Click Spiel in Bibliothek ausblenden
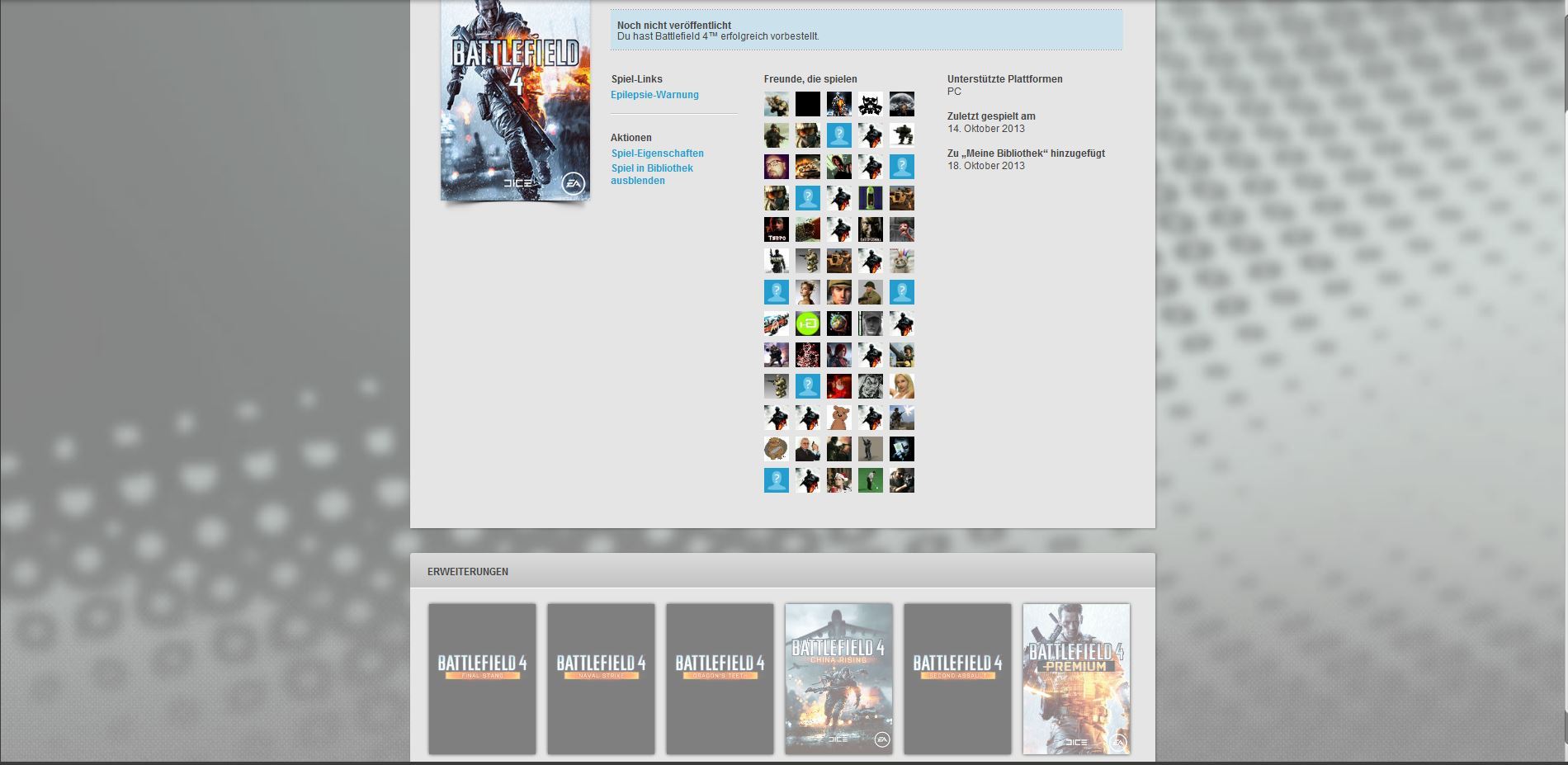 click(652, 174)
